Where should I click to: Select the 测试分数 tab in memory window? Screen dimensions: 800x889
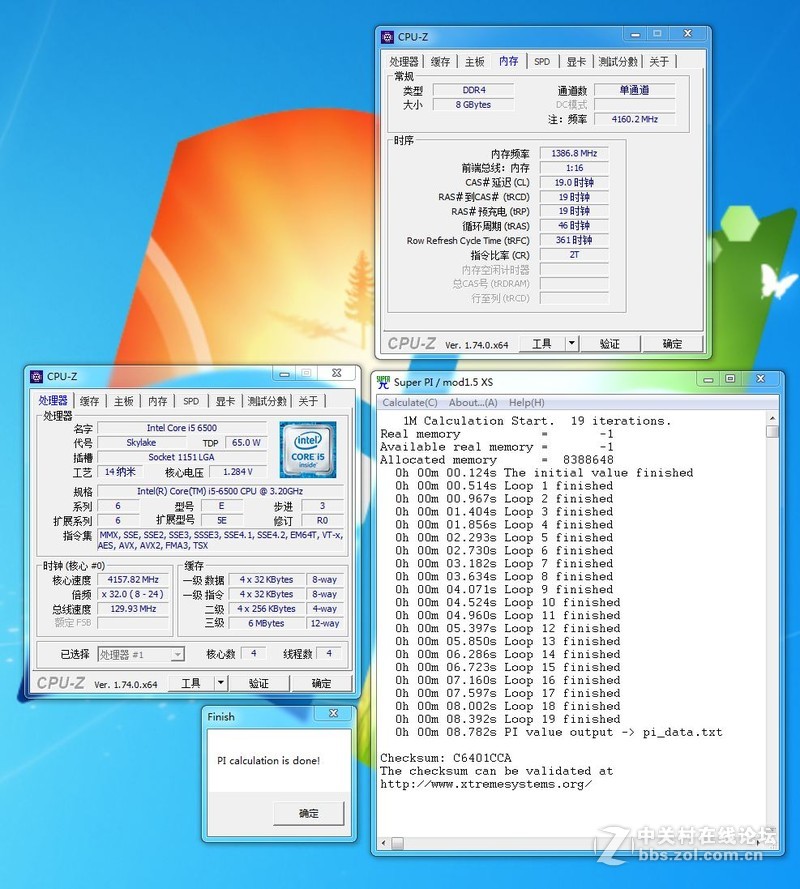618,61
